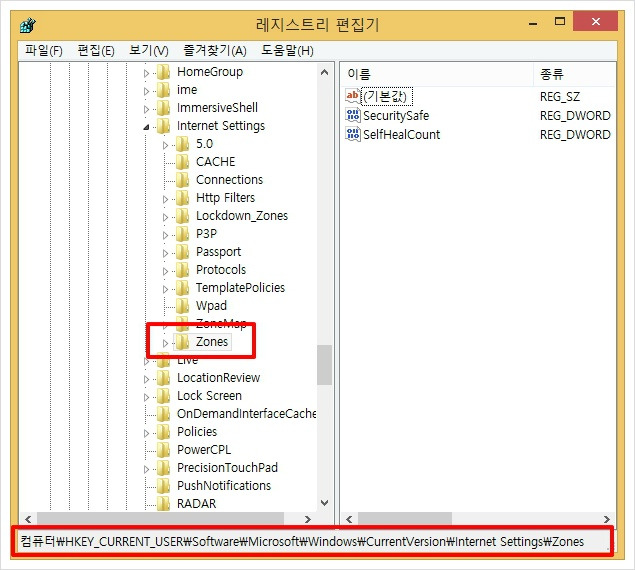Click the values pane horizontal scrollbar thumb
The image size is (635, 570).
405,519
